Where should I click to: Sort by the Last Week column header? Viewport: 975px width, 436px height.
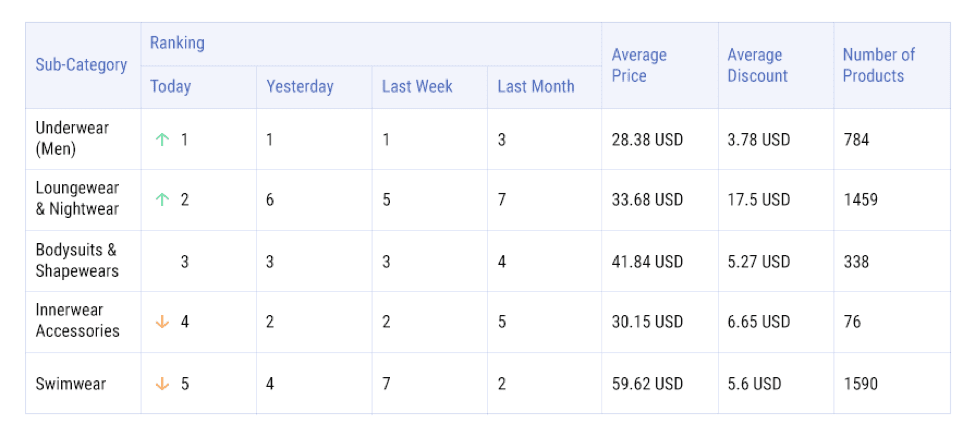coord(417,87)
